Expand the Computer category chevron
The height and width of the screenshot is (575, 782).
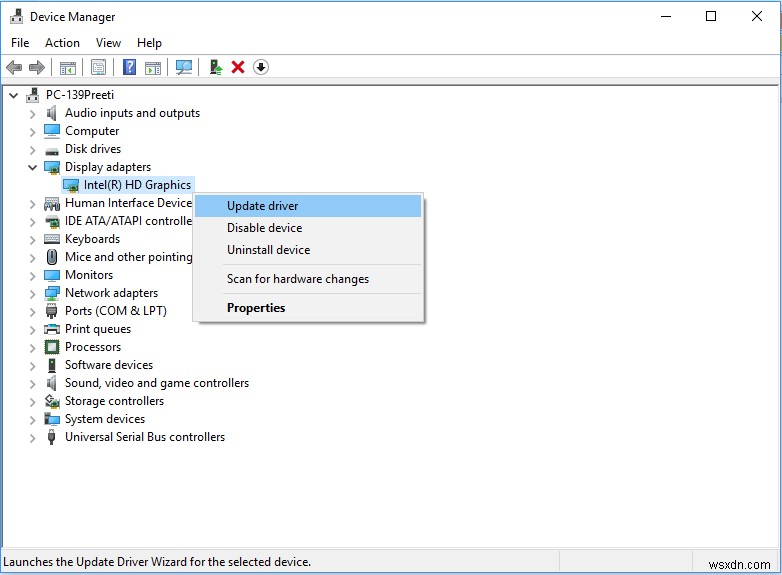pyautogui.click(x=32, y=132)
